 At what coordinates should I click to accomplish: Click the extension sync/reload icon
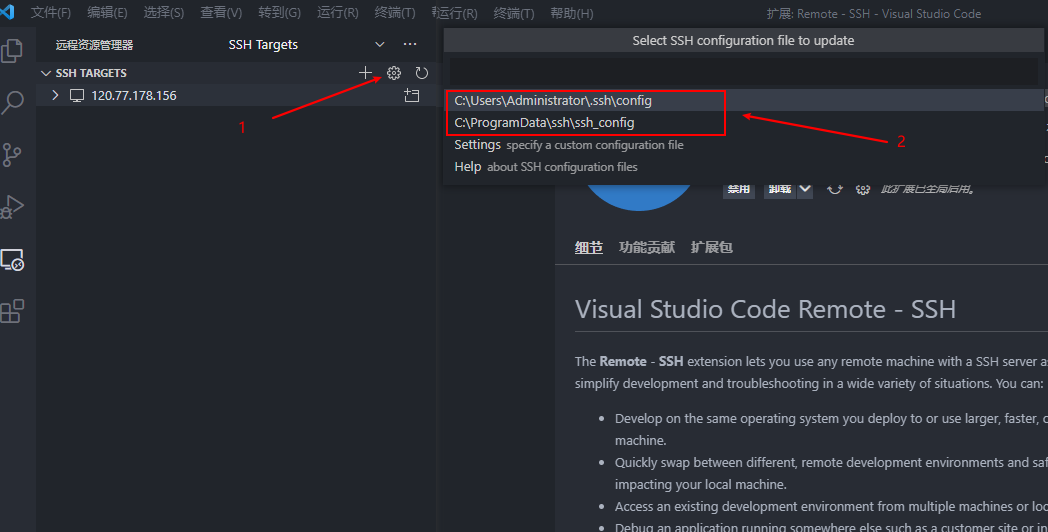click(x=834, y=189)
